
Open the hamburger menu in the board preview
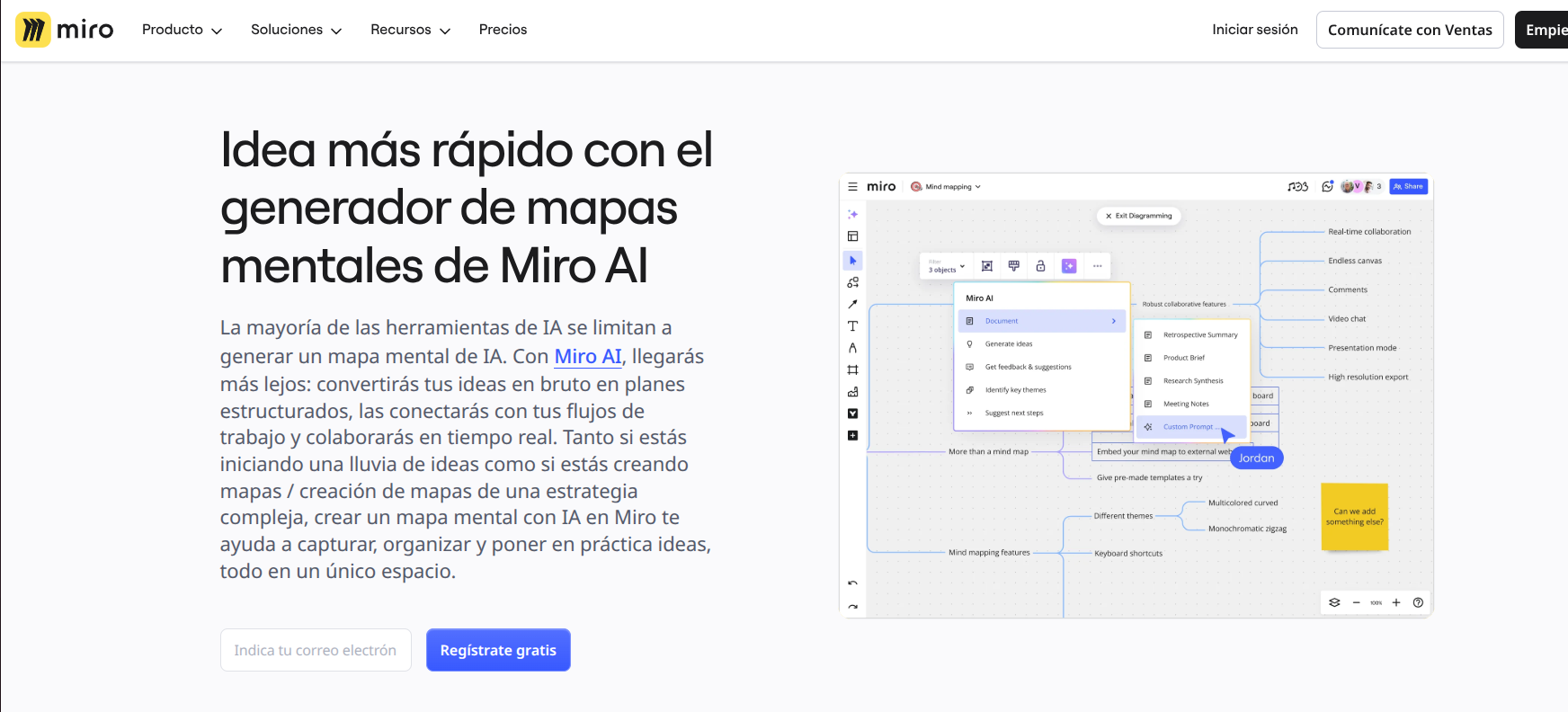coord(852,187)
